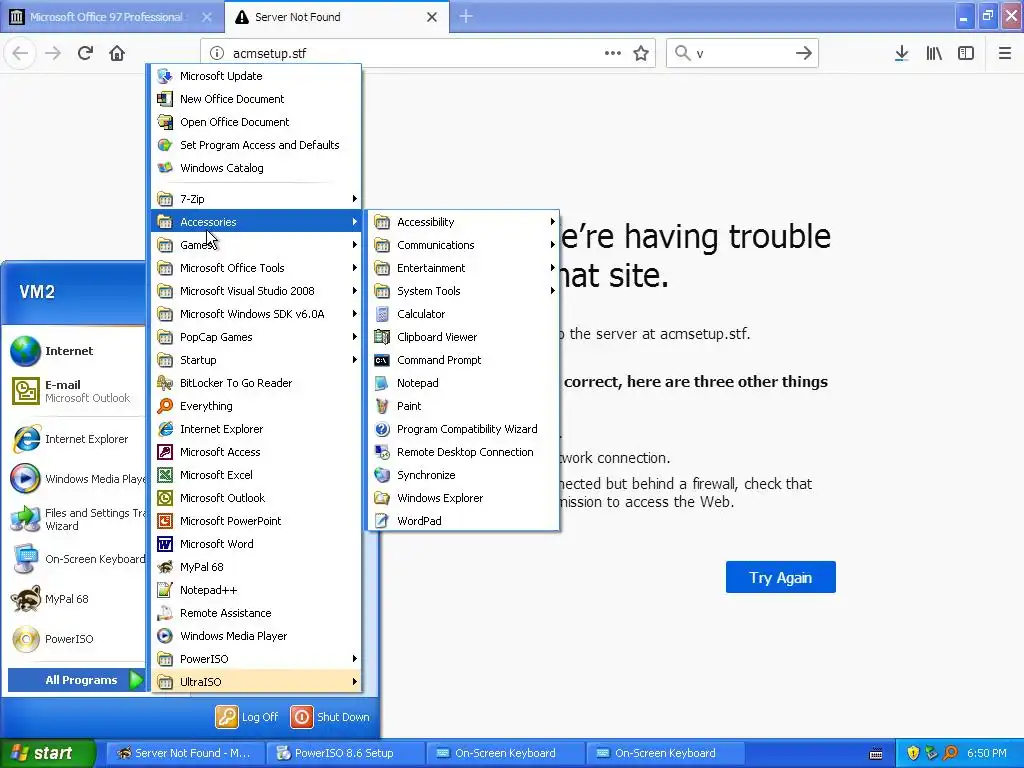This screenshot has height=768, width=1024.
Task: Expand the Games submenu
Action: click(x=256, y=245)
